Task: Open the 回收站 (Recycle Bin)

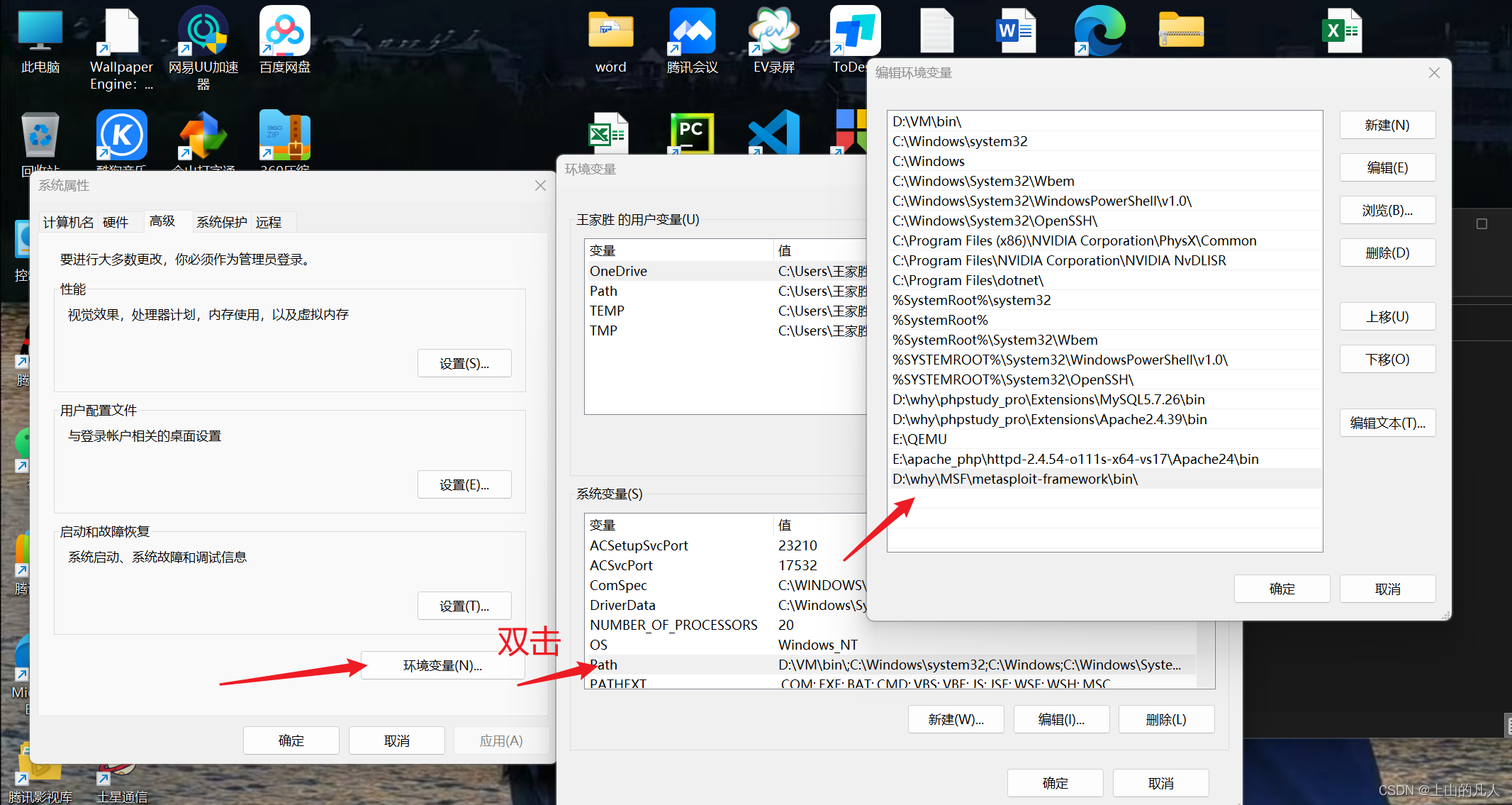Action: pos(40,135)
